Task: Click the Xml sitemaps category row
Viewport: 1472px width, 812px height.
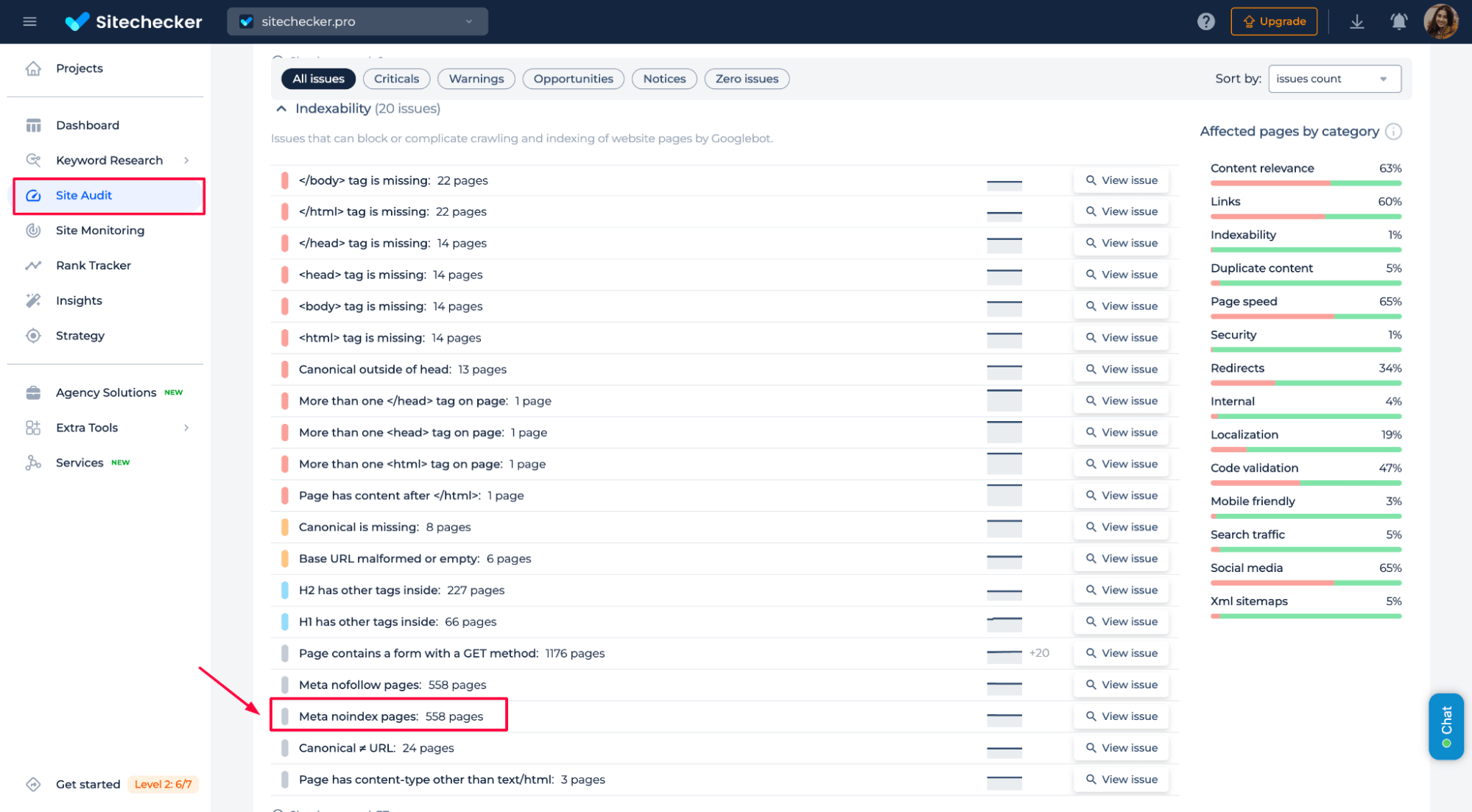Action: (x=1306, y=607)
